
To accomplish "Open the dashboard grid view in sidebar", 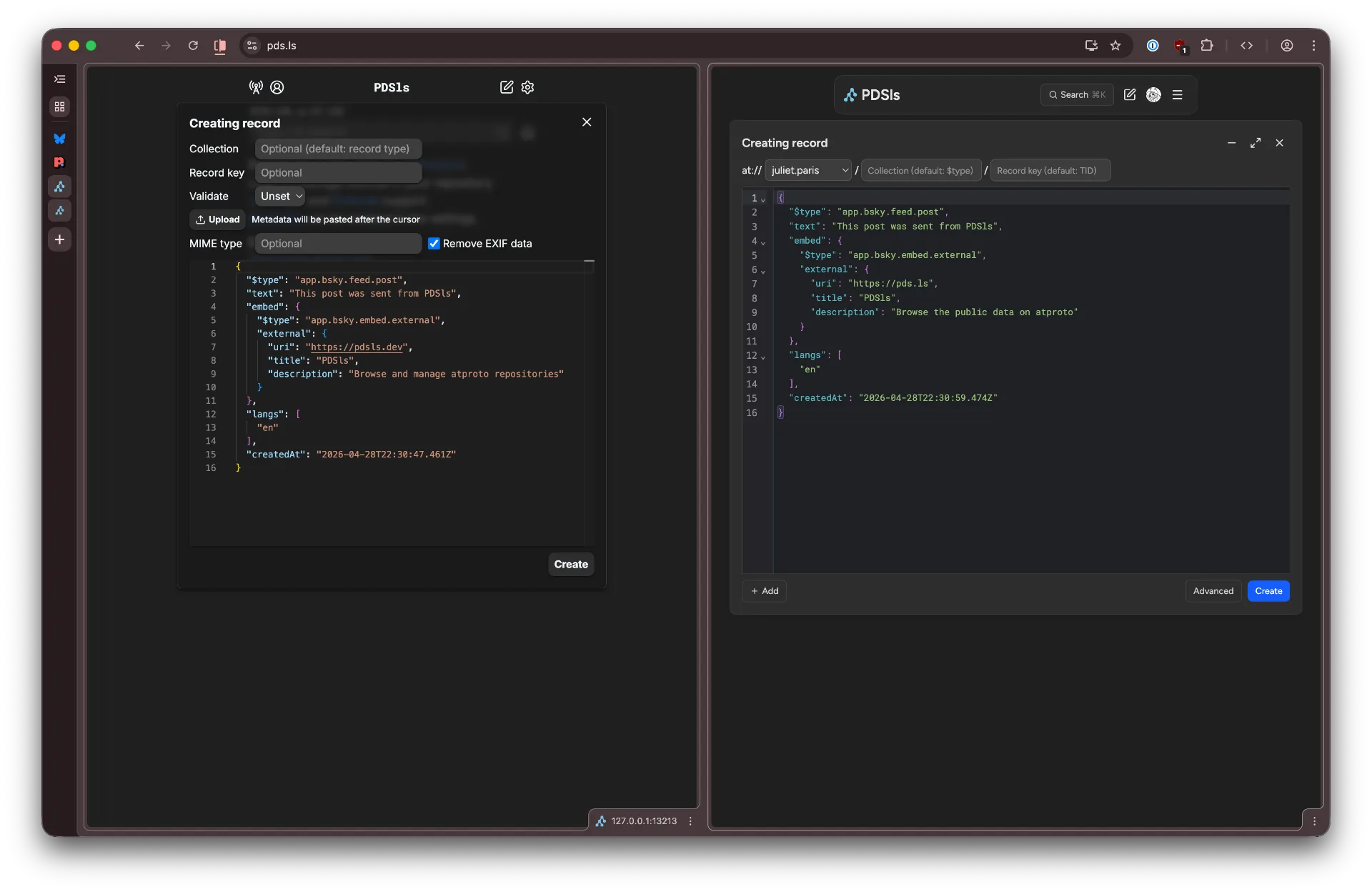I will [x=60, y=107].
